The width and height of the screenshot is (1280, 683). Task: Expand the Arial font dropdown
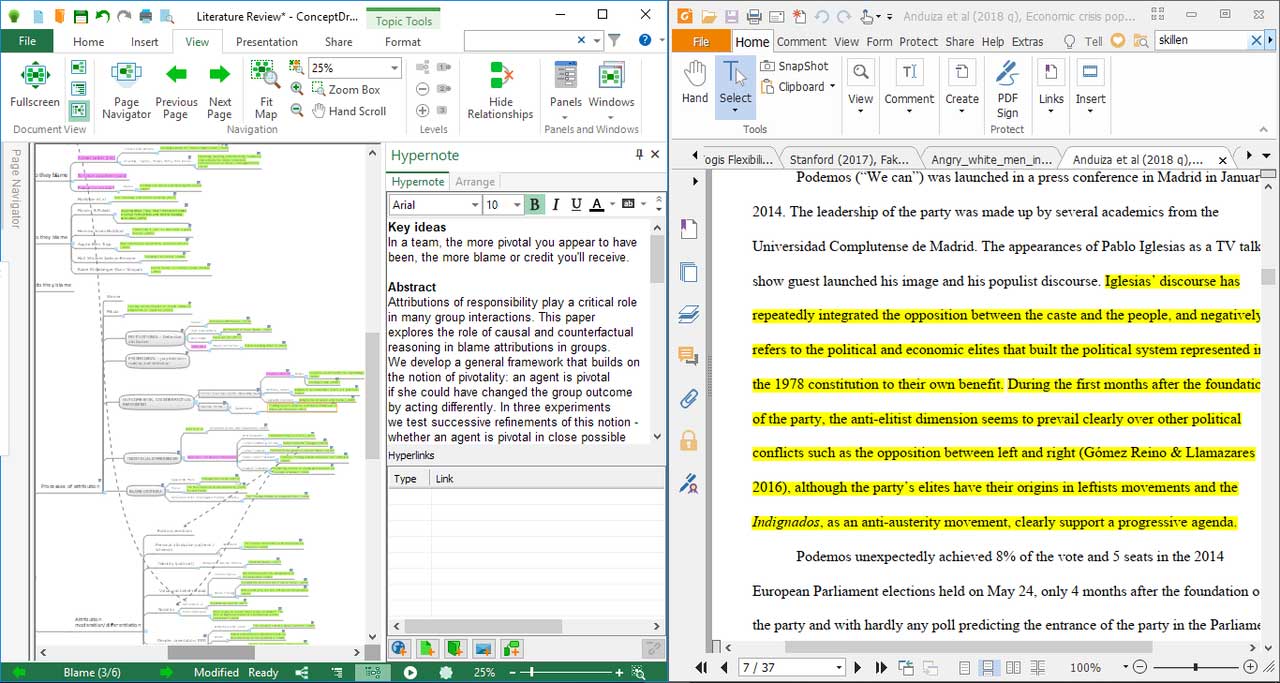pos(474,205)
